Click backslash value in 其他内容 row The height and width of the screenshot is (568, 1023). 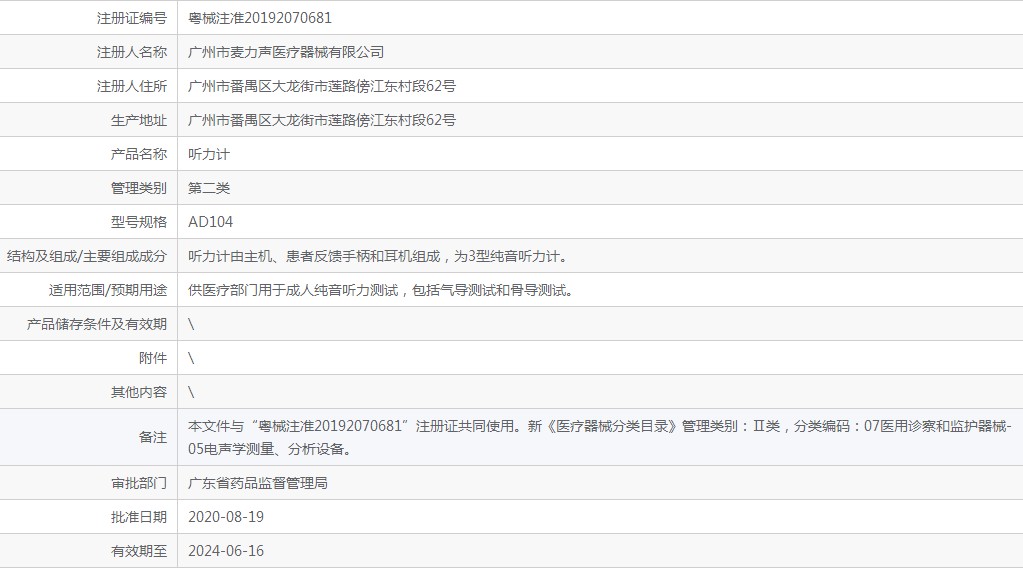(x=191, y=392)
